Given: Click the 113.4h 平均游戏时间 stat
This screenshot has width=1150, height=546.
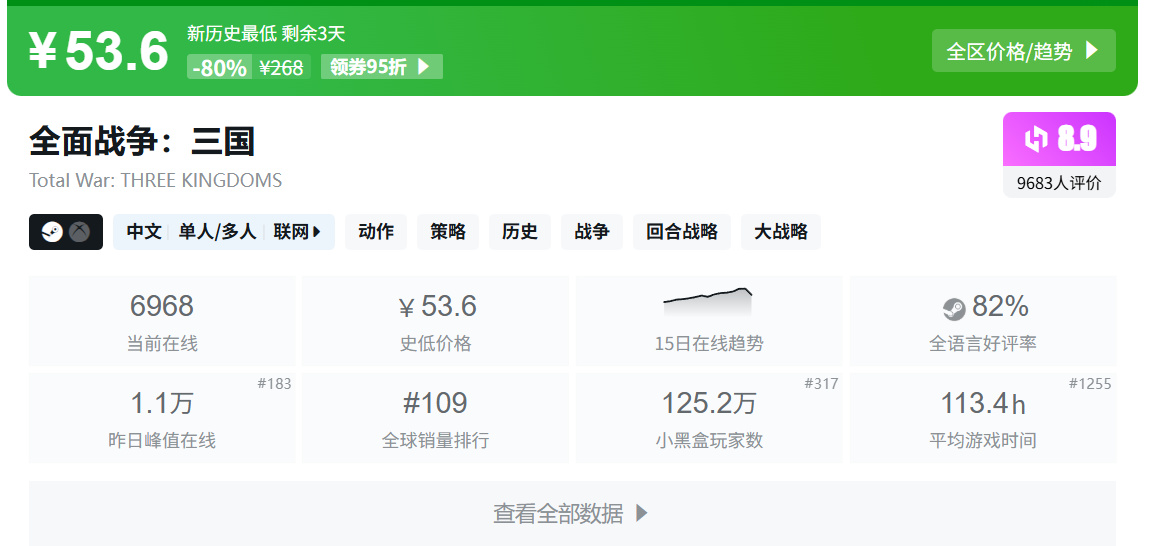Looking at the screenshot, I should [983, 418].
